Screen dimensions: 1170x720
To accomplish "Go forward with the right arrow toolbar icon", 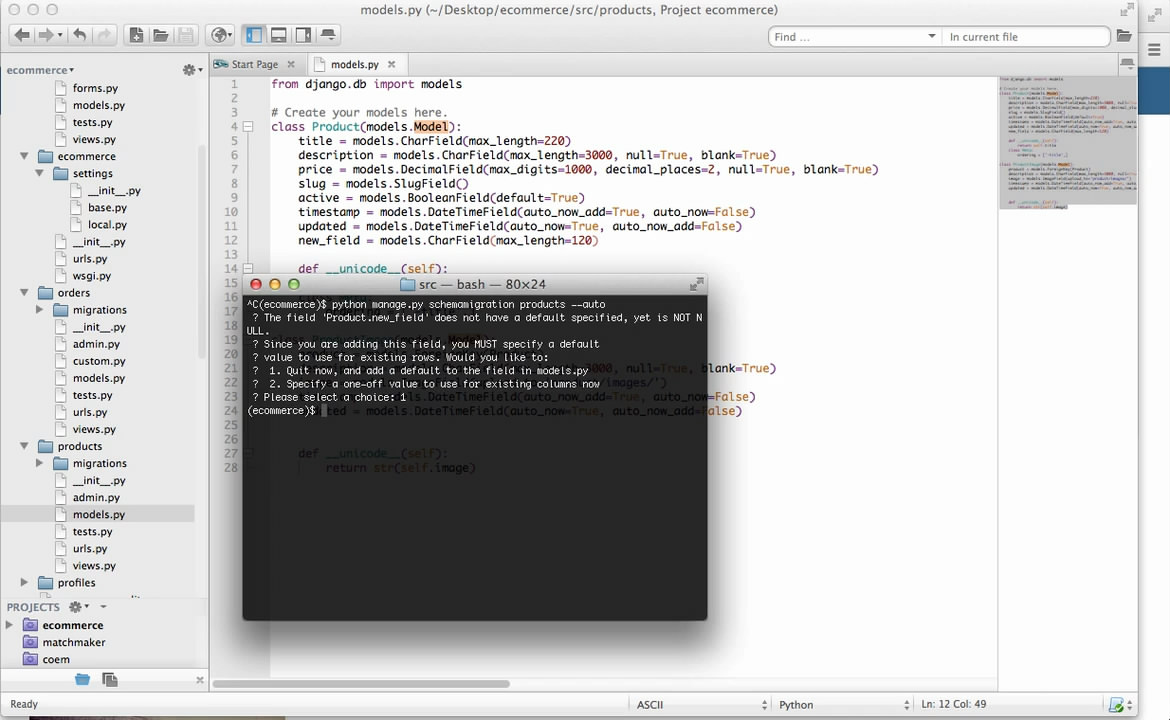I will tap(46, 35).
